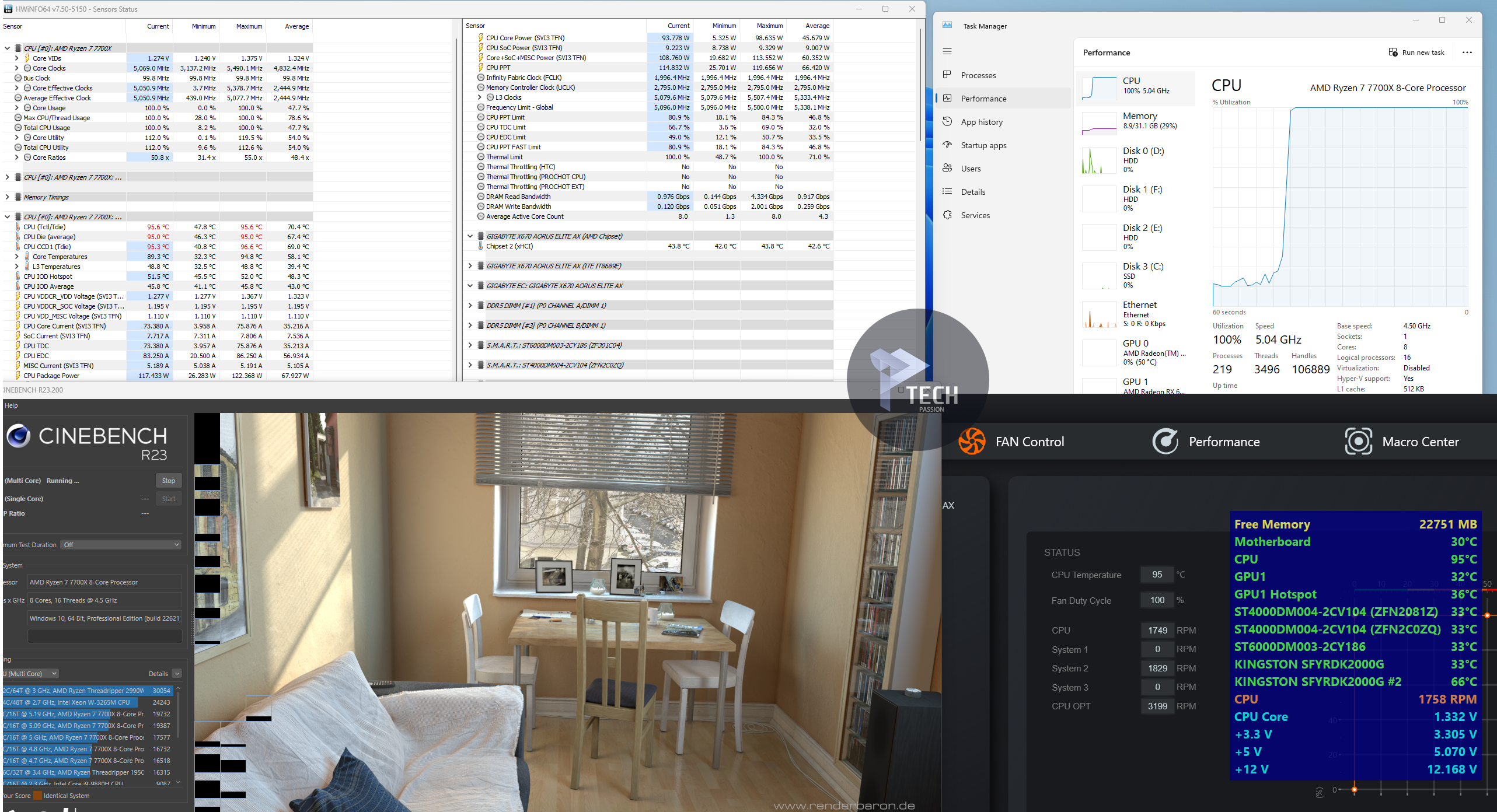Collapse GIGABYTE X670 AORUS ELITE AX chipset group
1497x812 pixels.
[470, 236]
